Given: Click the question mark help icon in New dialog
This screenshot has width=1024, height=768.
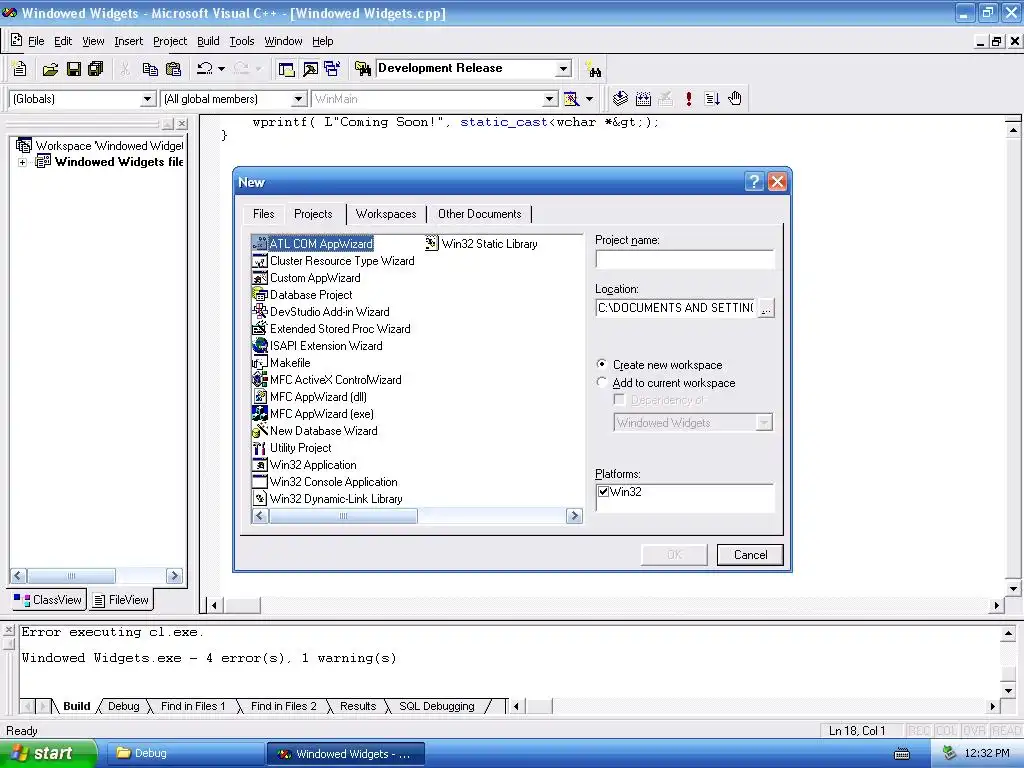Looking at the screenshot, I should [754, 182].
